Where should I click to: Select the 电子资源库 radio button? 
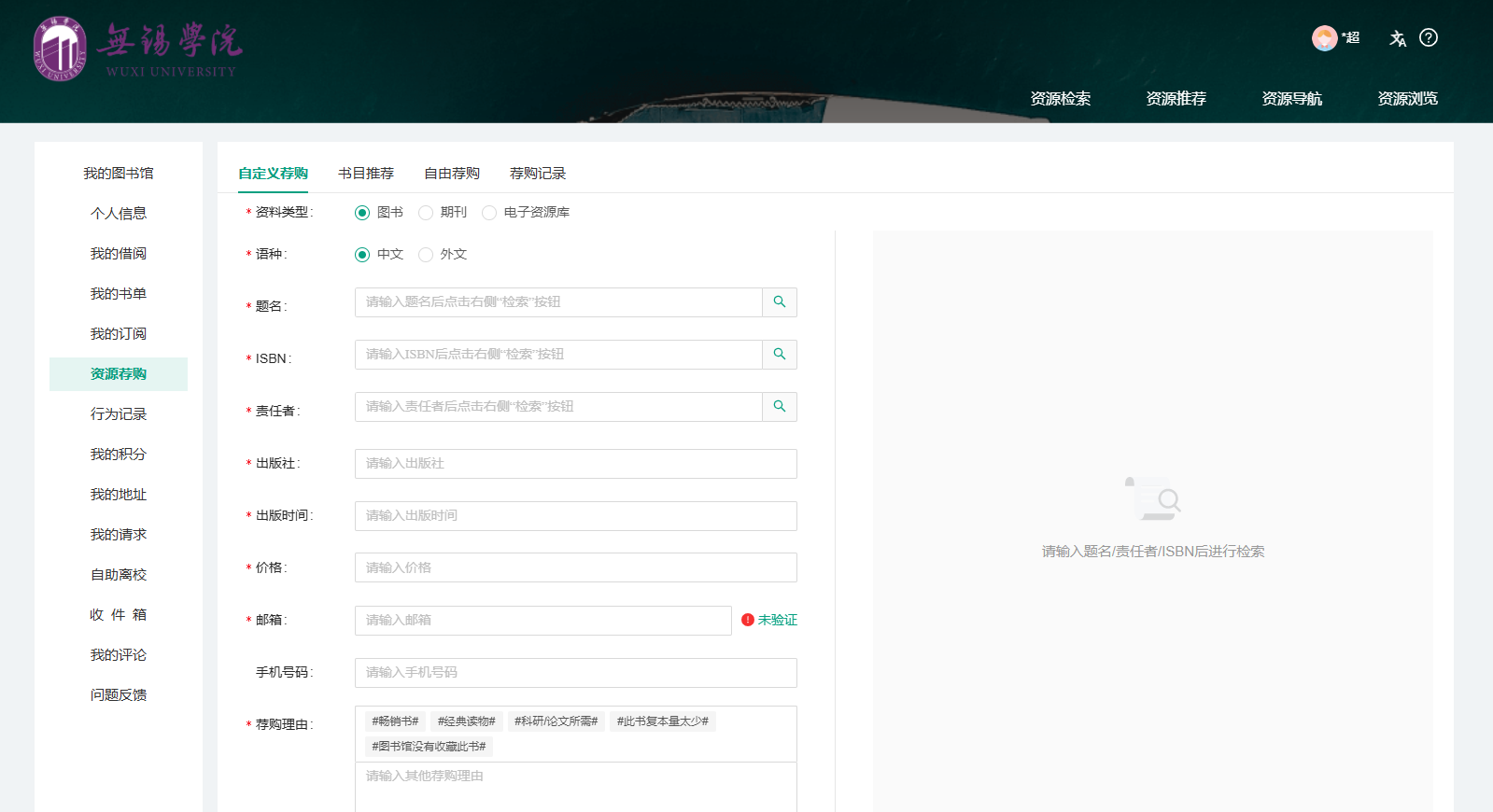[489, 213]
